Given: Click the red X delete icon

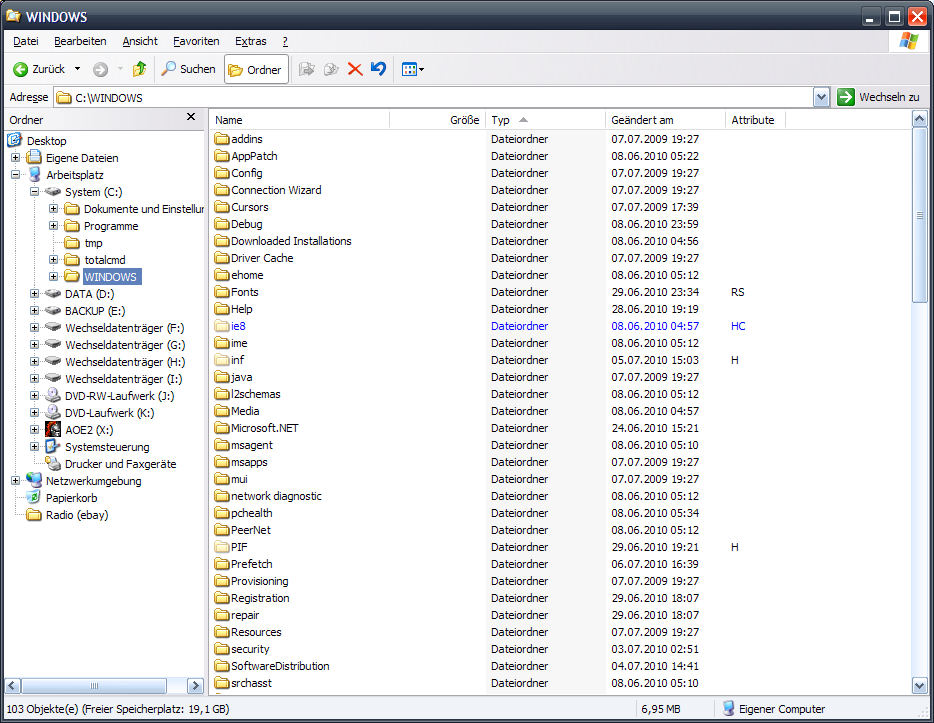Looking at the screenshot, I should pyautogui.click(x=355, y=69).
